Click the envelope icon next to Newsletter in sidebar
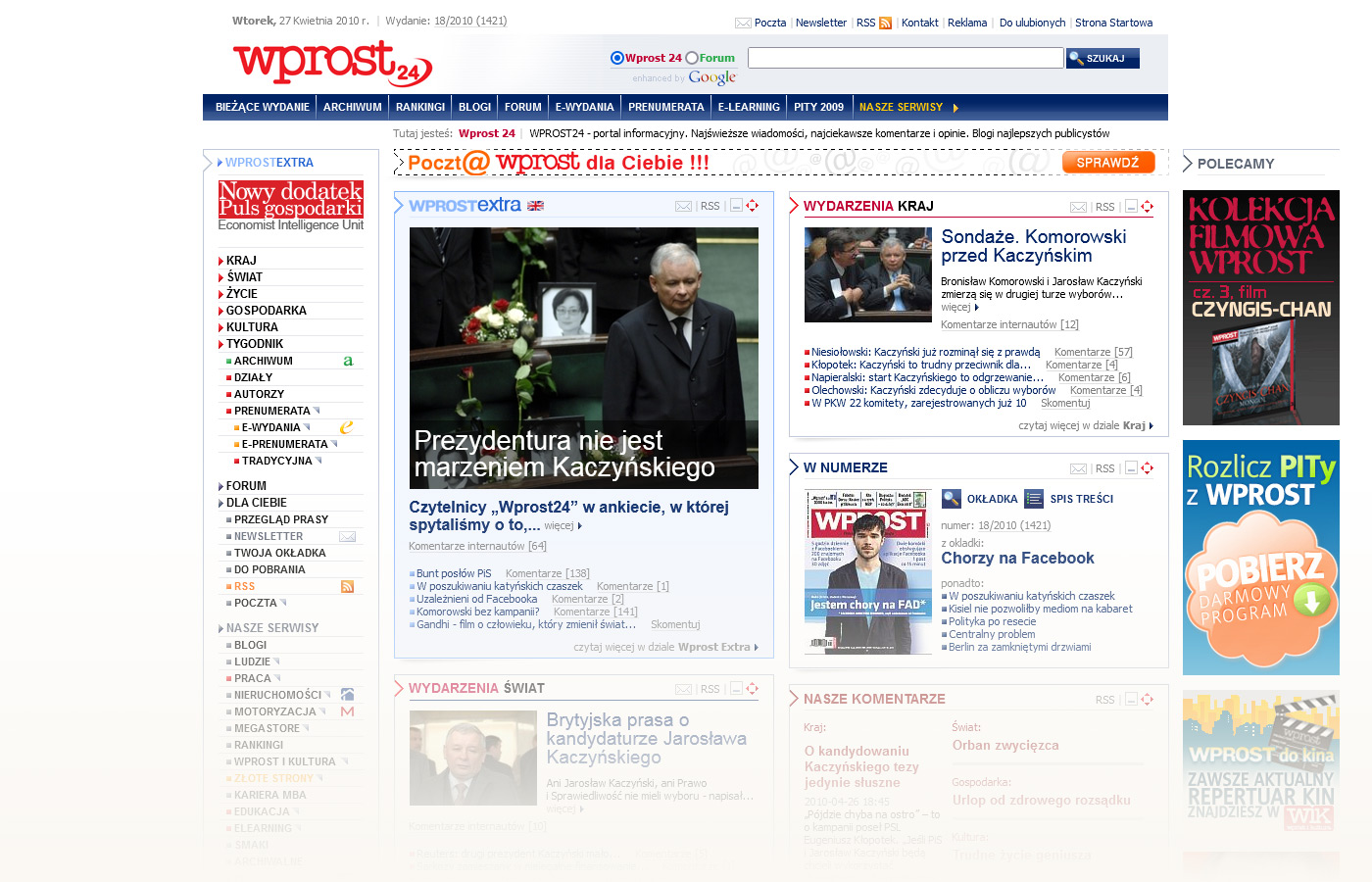 [x=347, y=536]
